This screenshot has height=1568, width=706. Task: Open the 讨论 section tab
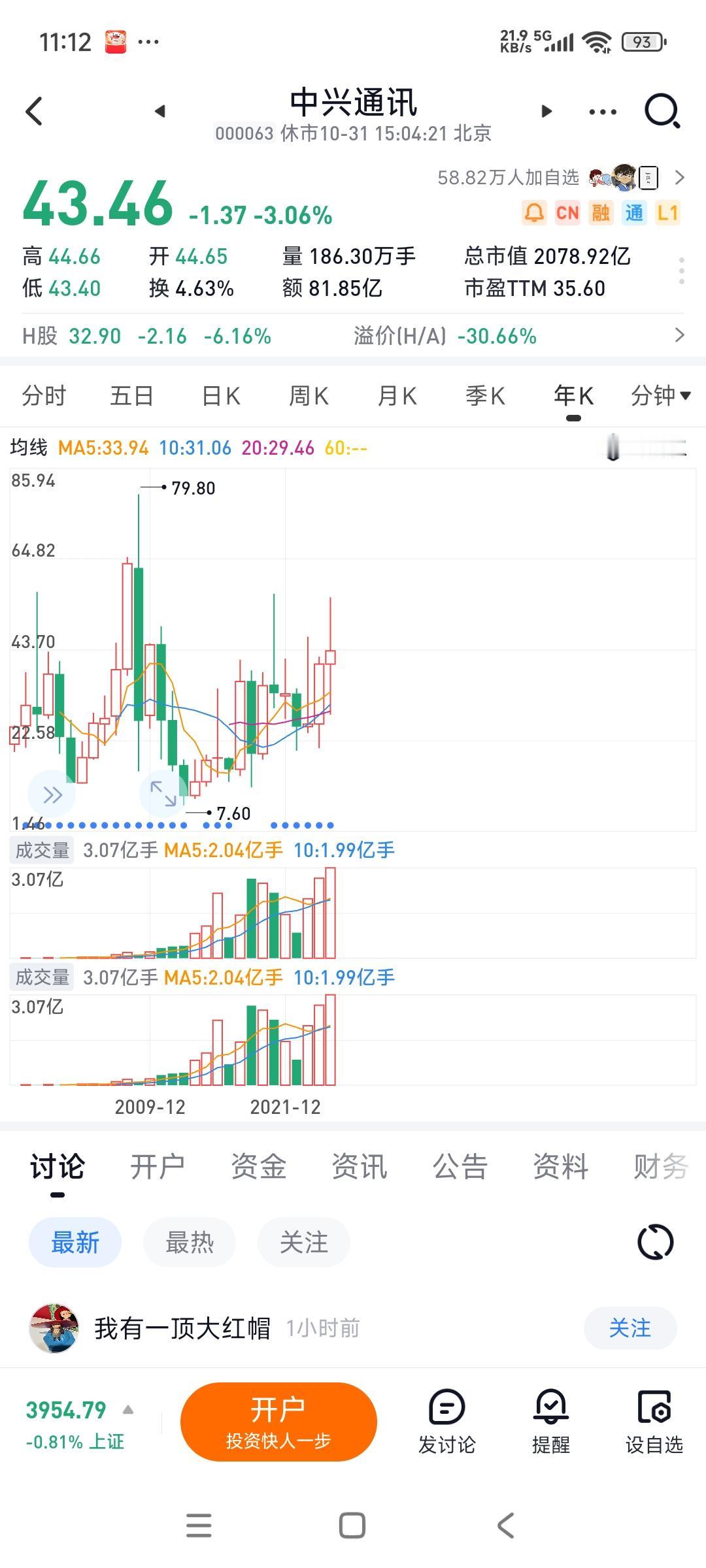tap(58, 1167)
